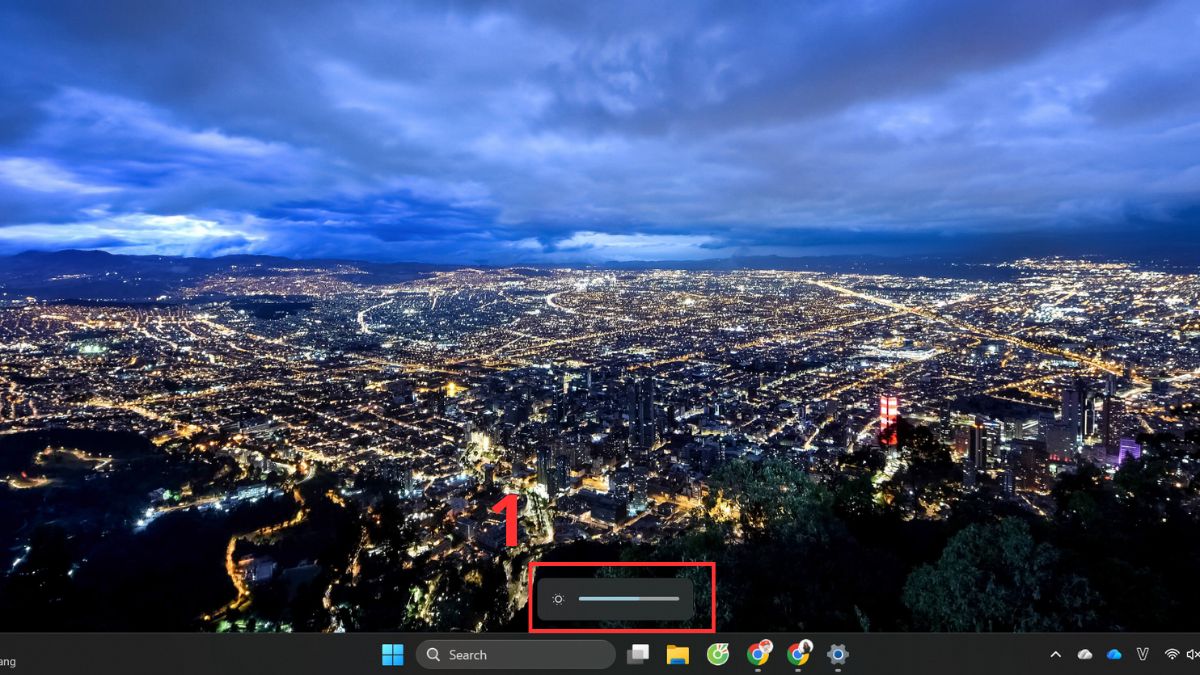Open the first Chrome profile icon
This screenshot has height=675, width=1200.
(x=758, y=654)
